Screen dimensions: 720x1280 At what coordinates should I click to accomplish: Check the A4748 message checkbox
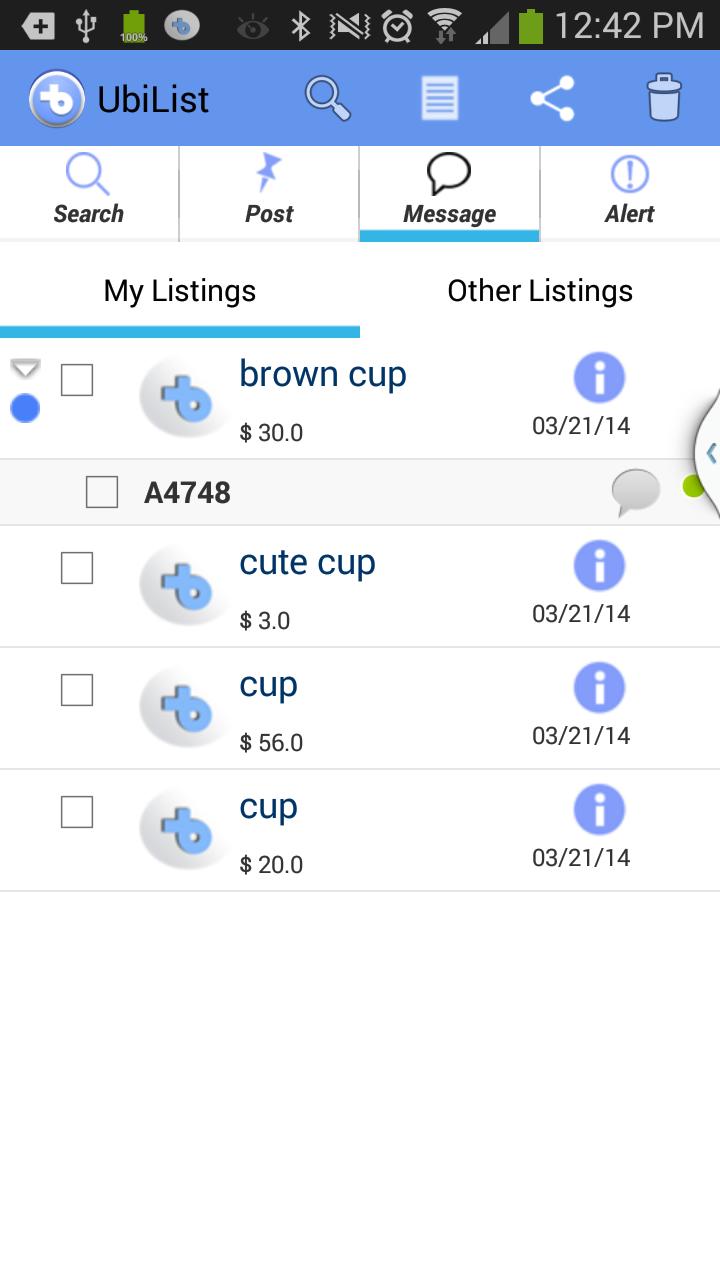(102, 492)
